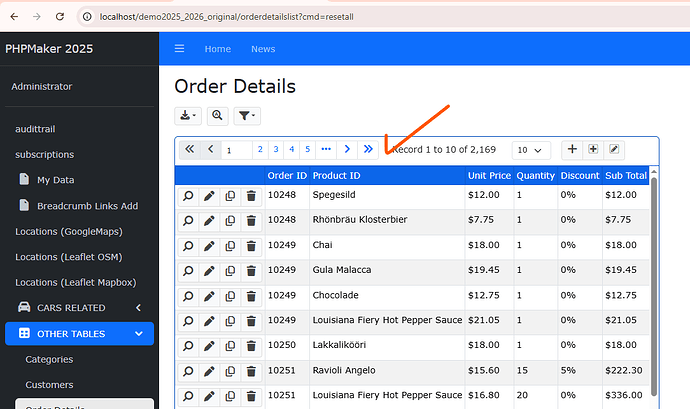The image size is (690, 409).
Task: Toggle the hamburger sidebar menu
Action: click(180, 49)
